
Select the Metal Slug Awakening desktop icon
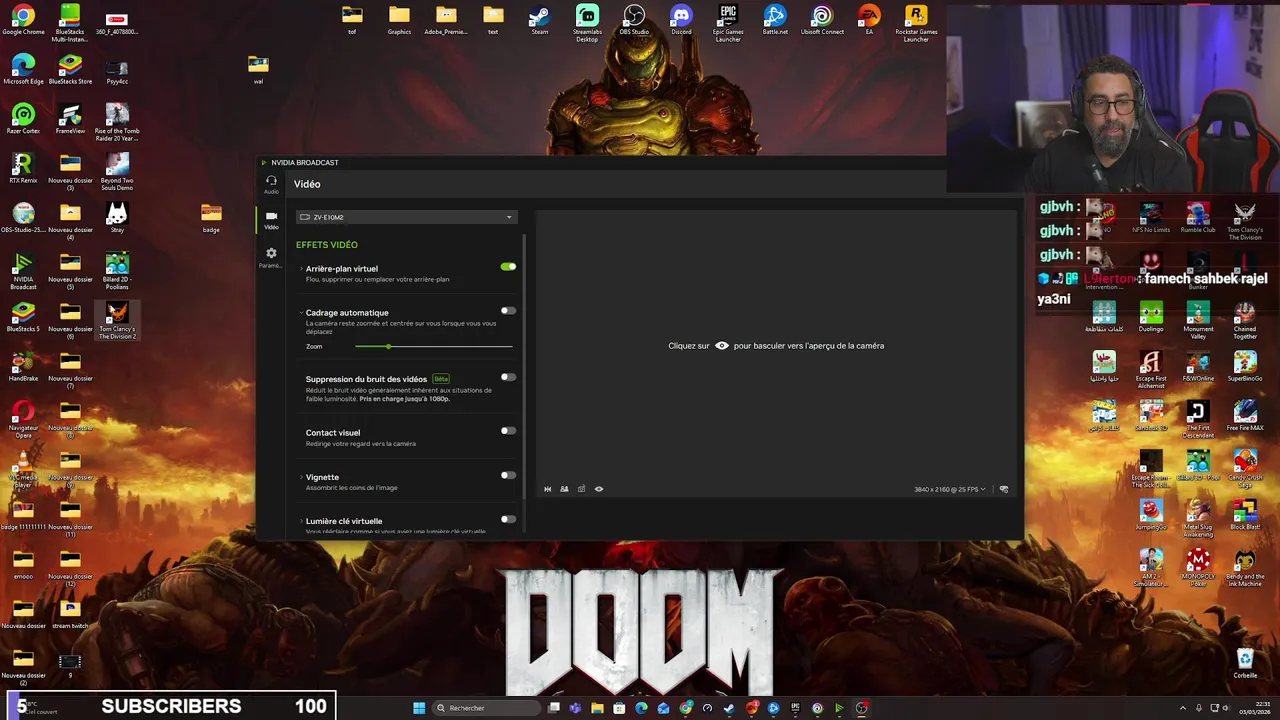coord(1198,518)
